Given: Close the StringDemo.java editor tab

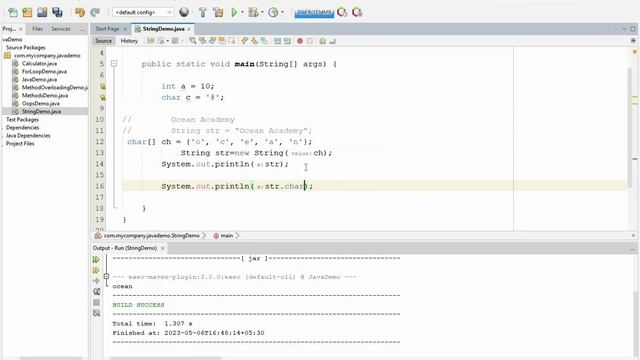Looking at the screenshot, I should [189, 29].
